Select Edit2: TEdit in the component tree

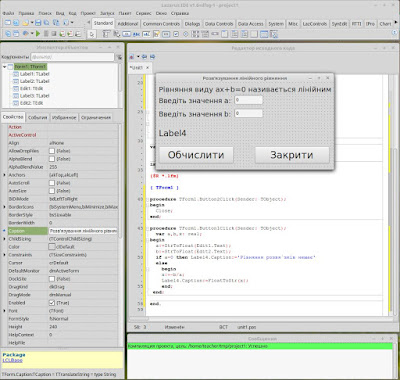pyautogui.click(x=31, y=103)
